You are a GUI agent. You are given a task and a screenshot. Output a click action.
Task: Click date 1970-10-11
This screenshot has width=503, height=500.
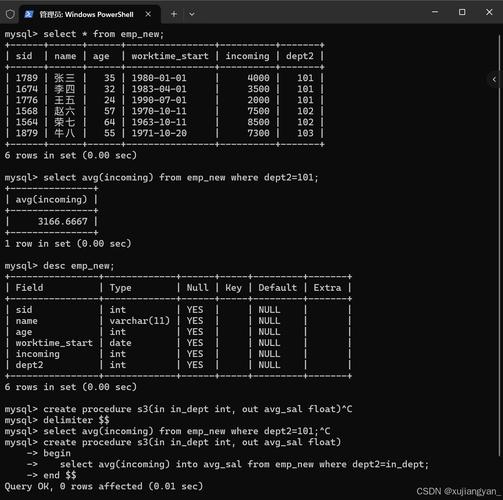[159, 111]
